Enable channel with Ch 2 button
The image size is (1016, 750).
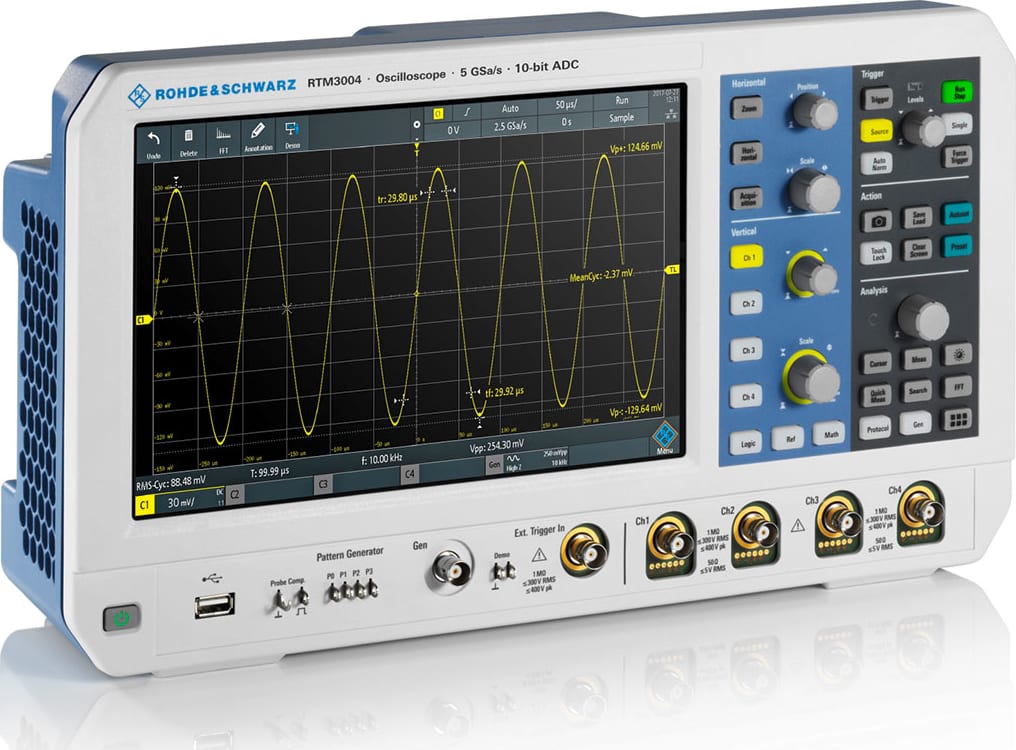tap(748, 303)
